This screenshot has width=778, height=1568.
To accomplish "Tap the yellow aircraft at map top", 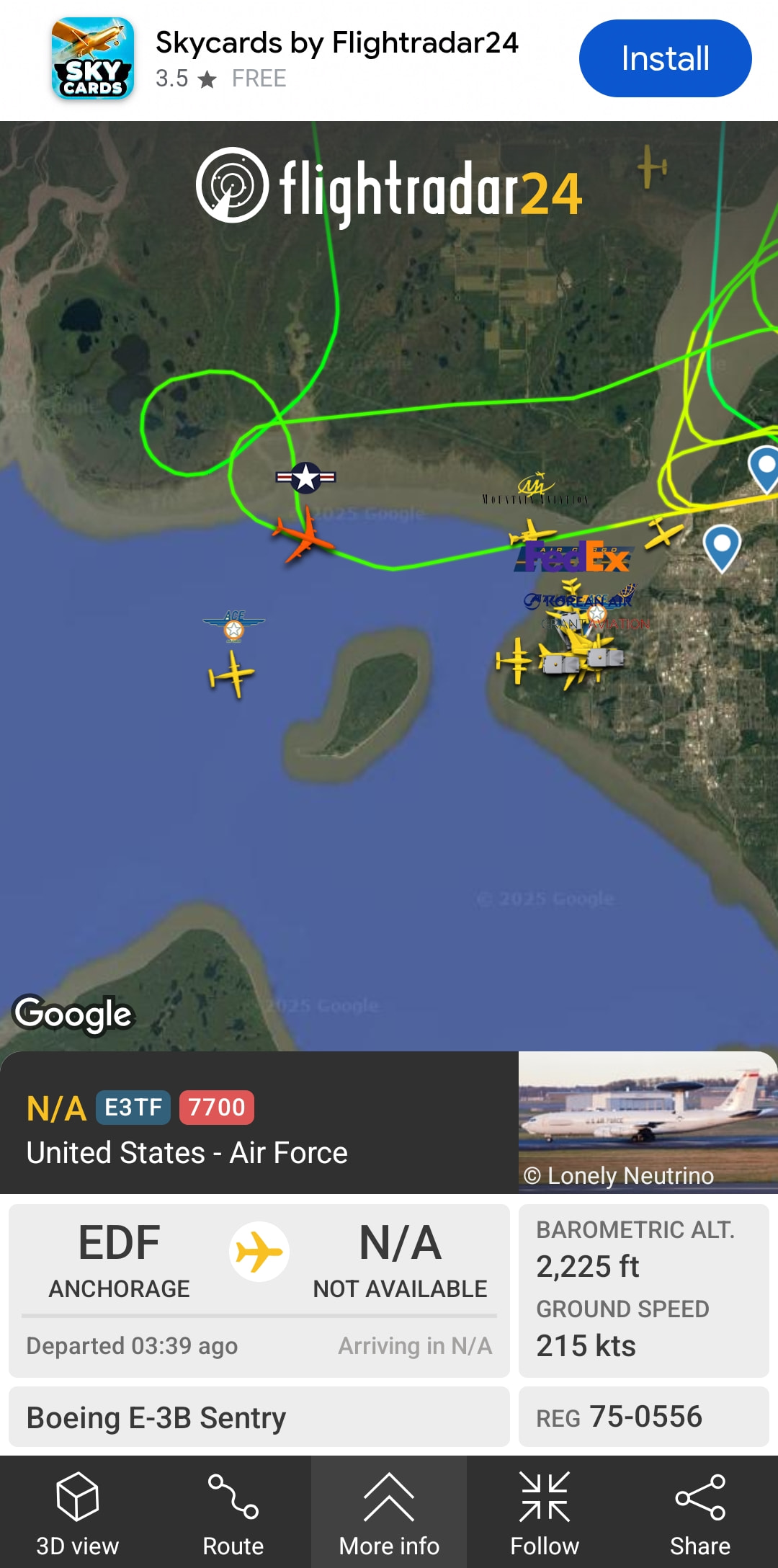I will point(652,167).
